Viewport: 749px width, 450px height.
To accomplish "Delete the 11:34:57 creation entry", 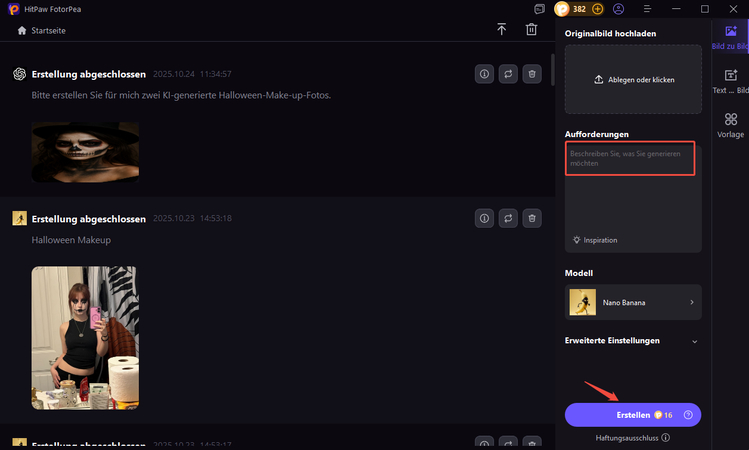I will pos(533,74).
